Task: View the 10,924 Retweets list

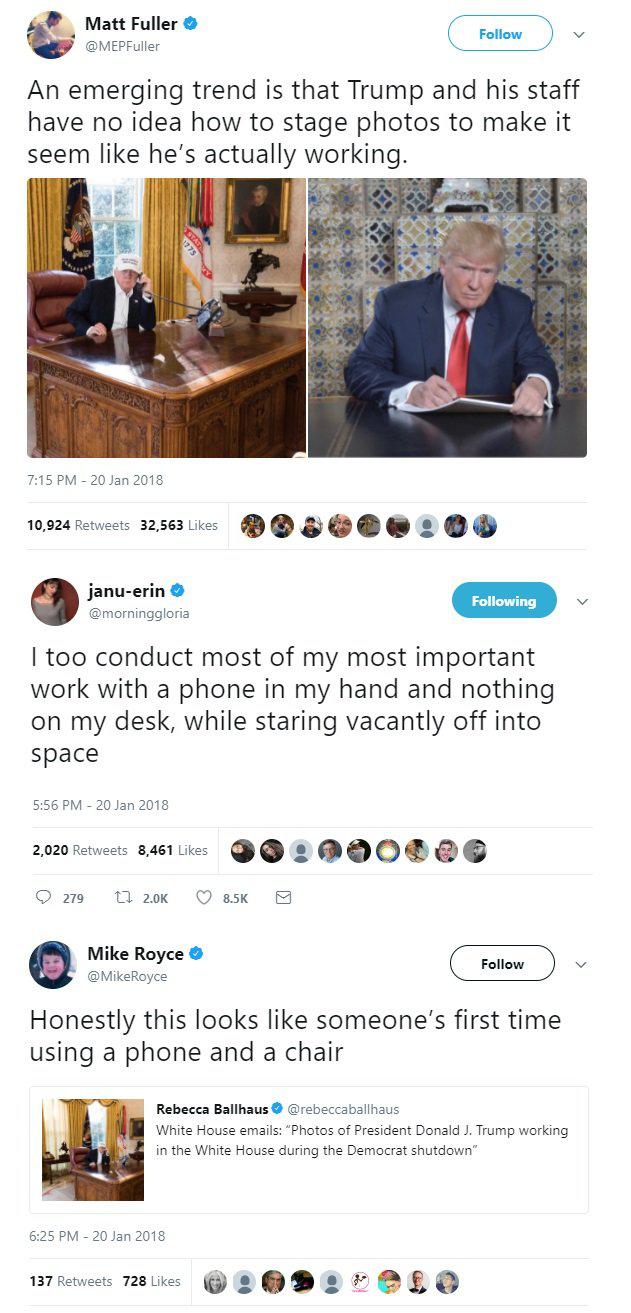Action: (x=78, y=525)
